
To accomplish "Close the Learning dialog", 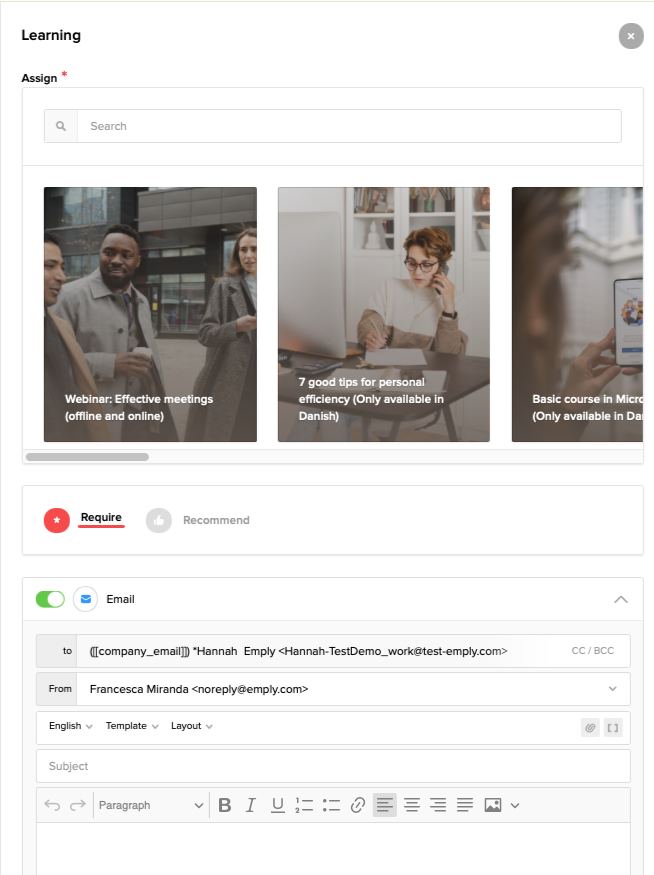I will [x=630, y=36].
